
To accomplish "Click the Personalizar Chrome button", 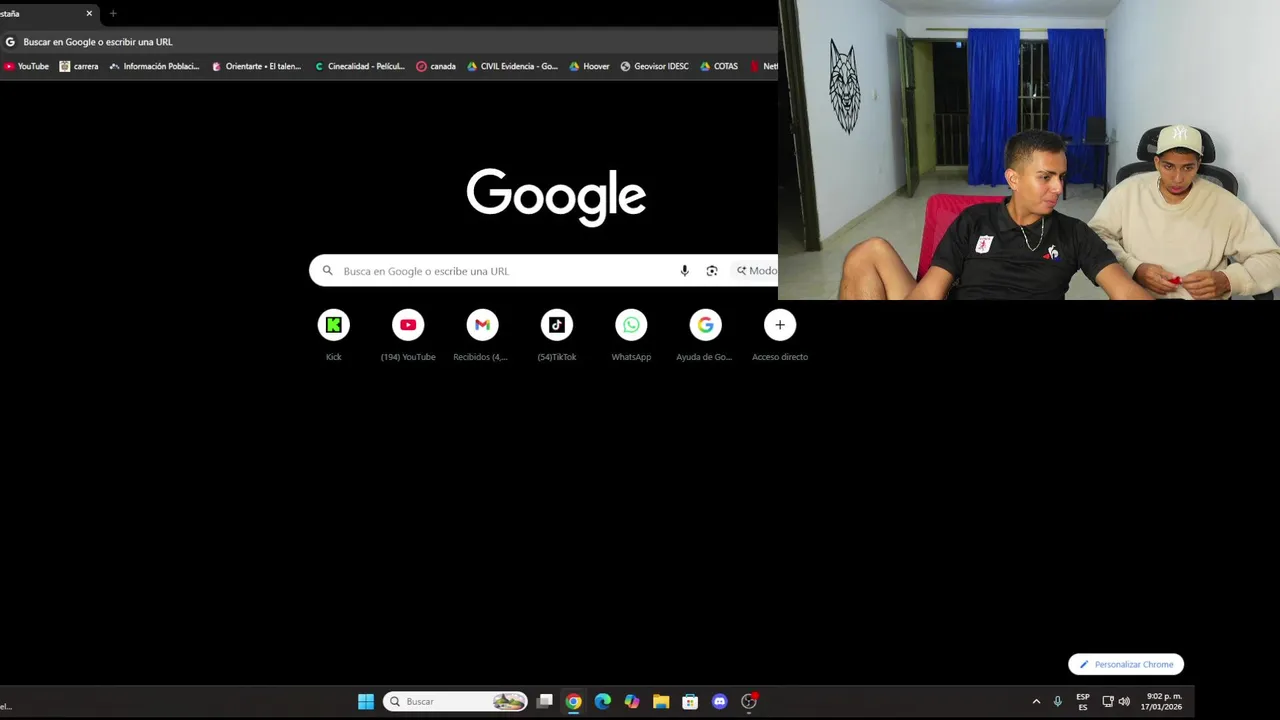I will click(x=1126, y=664).
